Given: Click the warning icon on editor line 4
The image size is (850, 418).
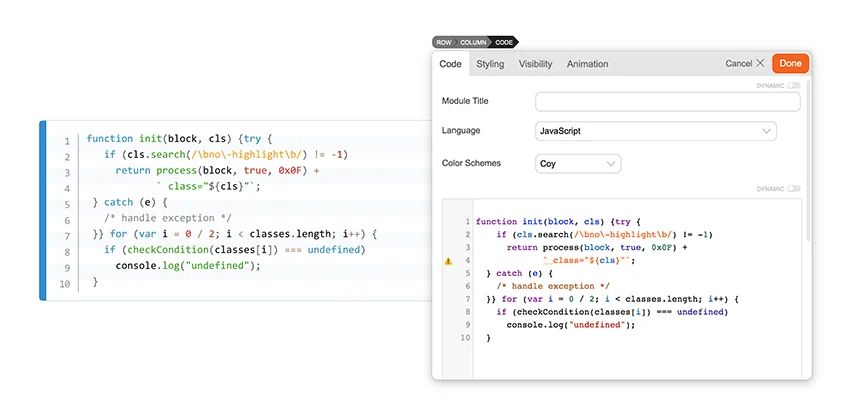Looking at the screenshot, I should point(448,261).
